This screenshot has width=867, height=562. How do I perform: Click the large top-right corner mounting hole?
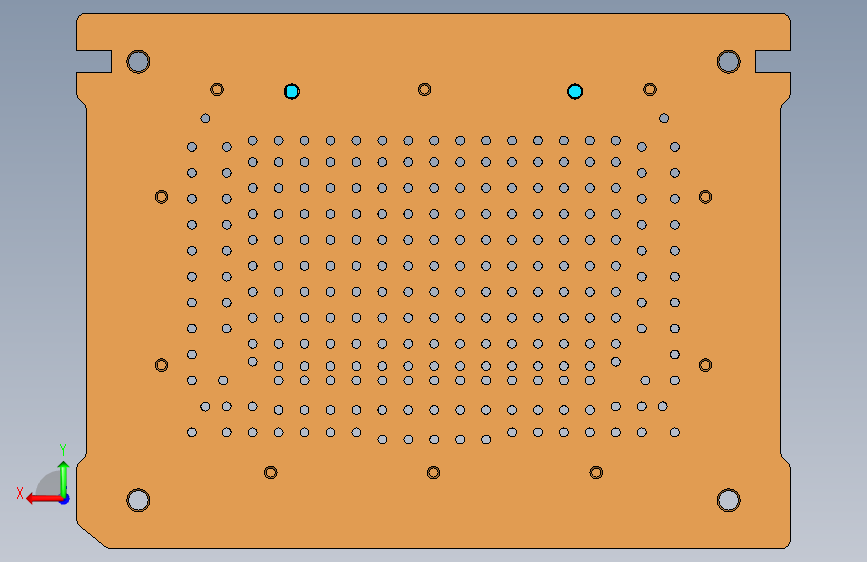click(729, 61)
